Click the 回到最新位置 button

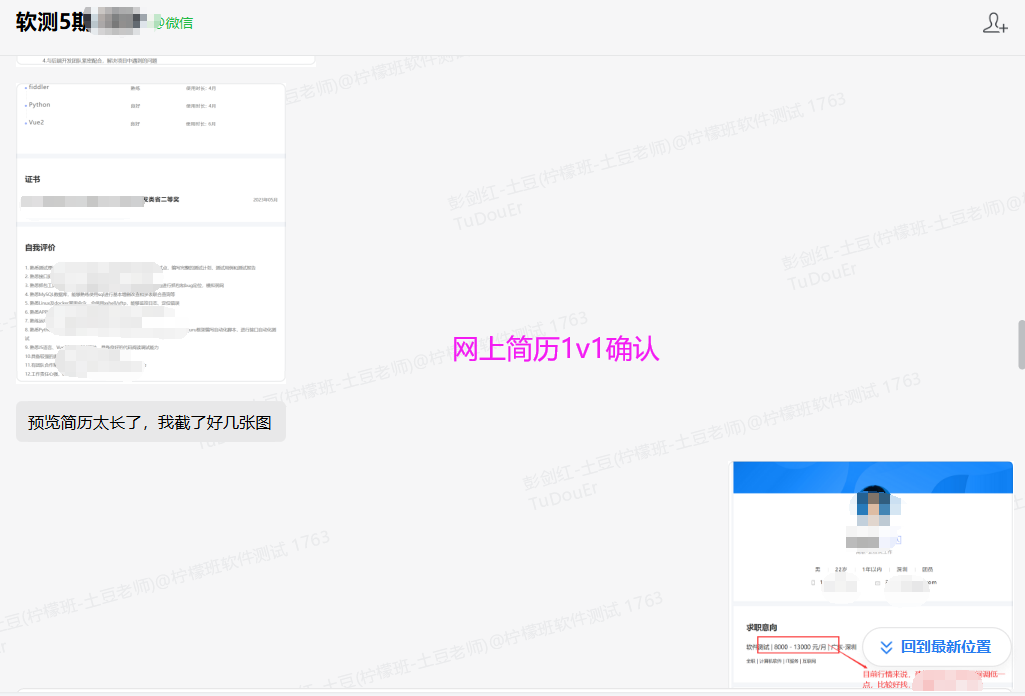click(x=936, y=647)
